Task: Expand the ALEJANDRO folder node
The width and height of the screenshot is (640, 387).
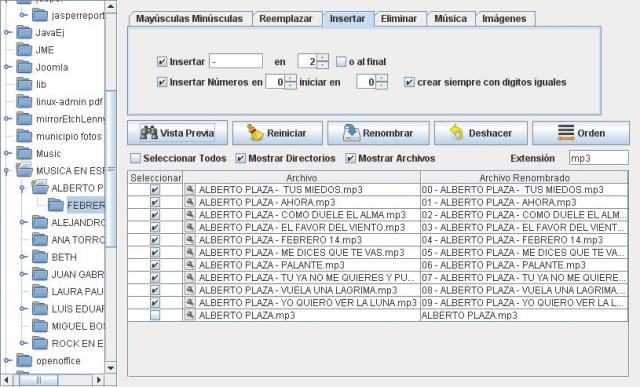Action: [23, 222]
